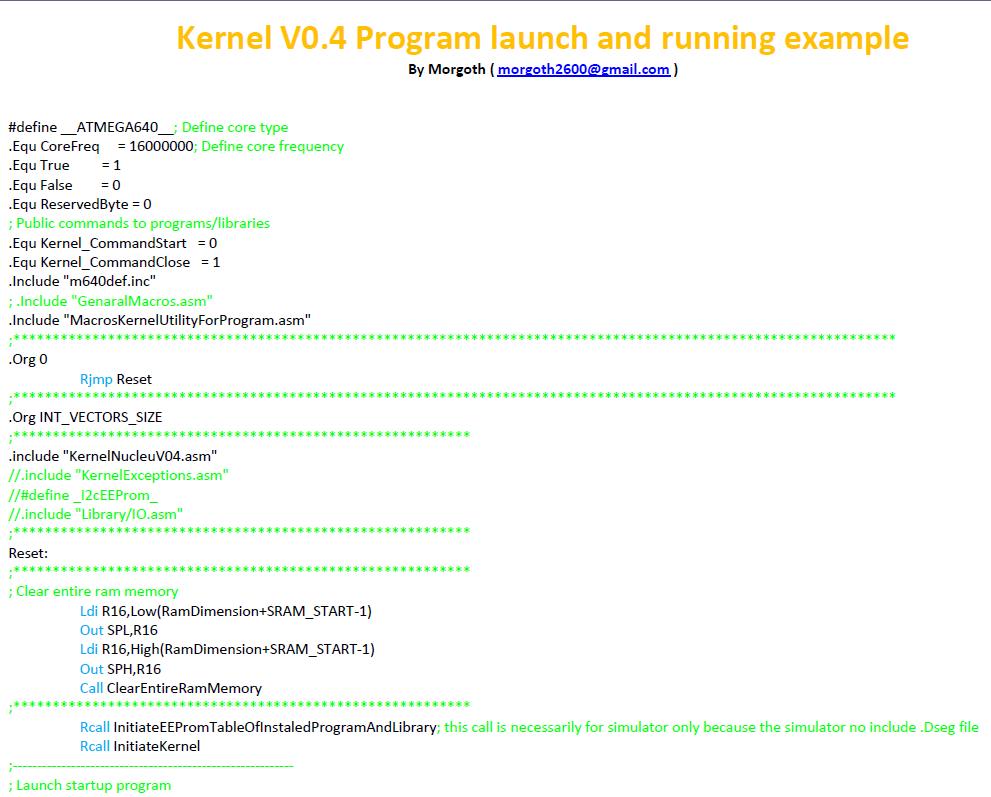
Task: Click the 'Reset:' label
Action: coord(28,554)
